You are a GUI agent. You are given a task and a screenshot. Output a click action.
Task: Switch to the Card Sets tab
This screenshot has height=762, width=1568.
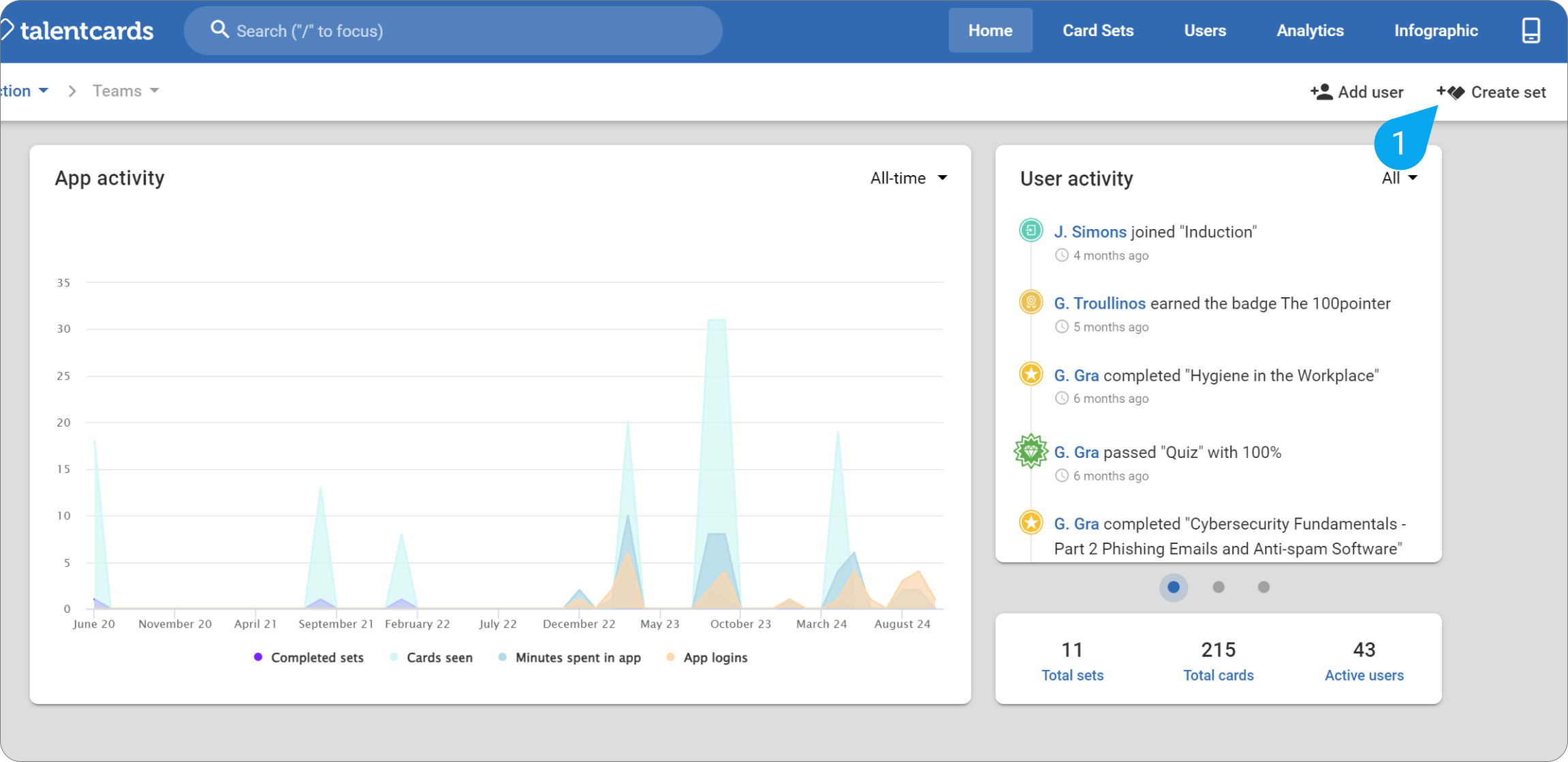(1098, 31)
